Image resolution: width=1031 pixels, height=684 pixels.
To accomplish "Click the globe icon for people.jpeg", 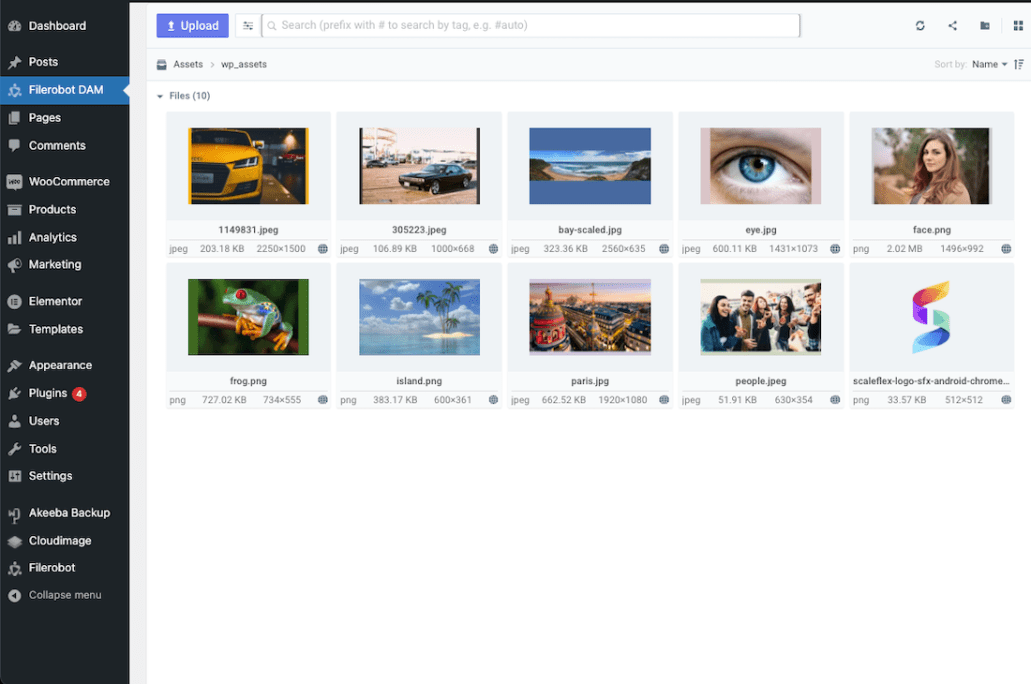I will (835, 400).
